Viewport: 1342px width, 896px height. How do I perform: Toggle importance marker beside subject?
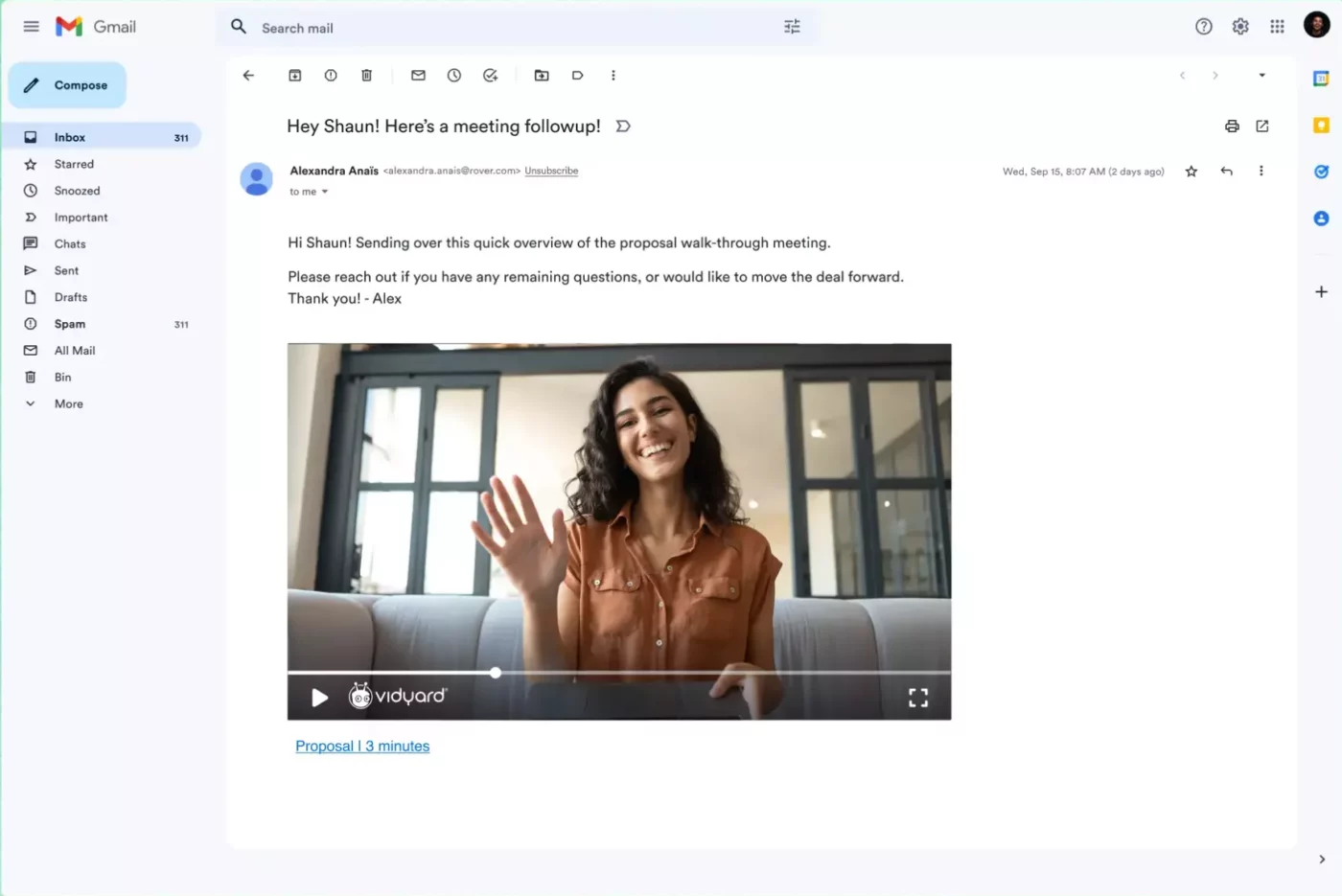point(623,126)
